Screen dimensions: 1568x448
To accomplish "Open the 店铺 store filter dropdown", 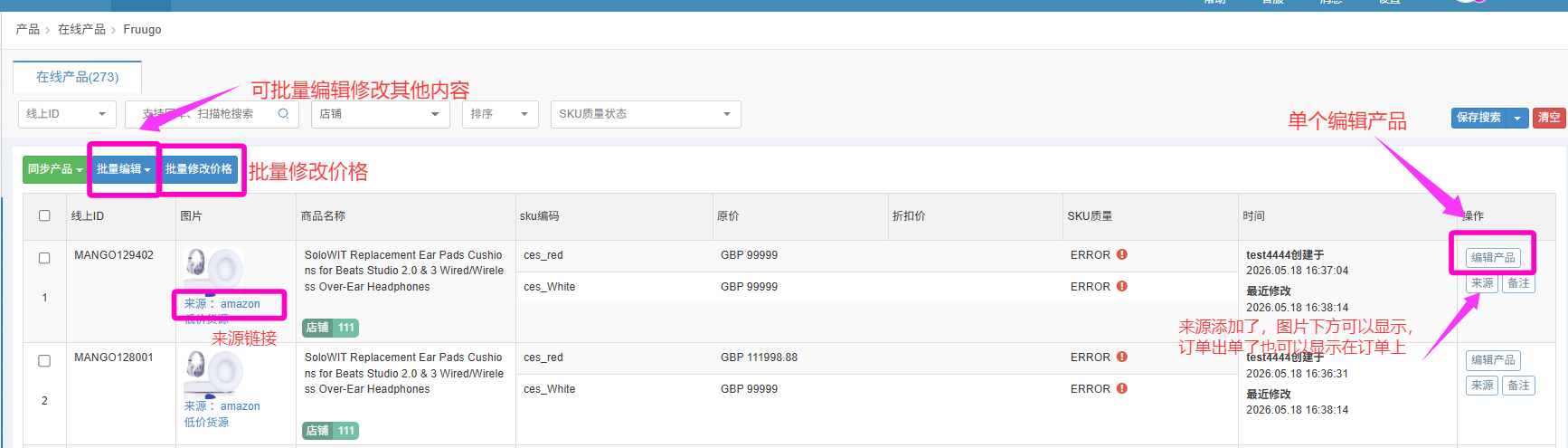I will [x=381, y=114].
